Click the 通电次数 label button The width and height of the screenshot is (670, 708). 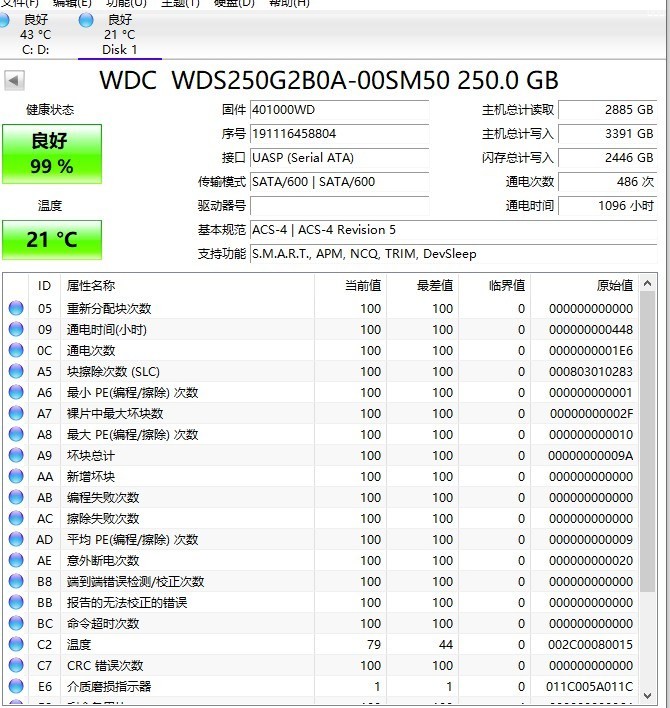[x=530, y=182]
